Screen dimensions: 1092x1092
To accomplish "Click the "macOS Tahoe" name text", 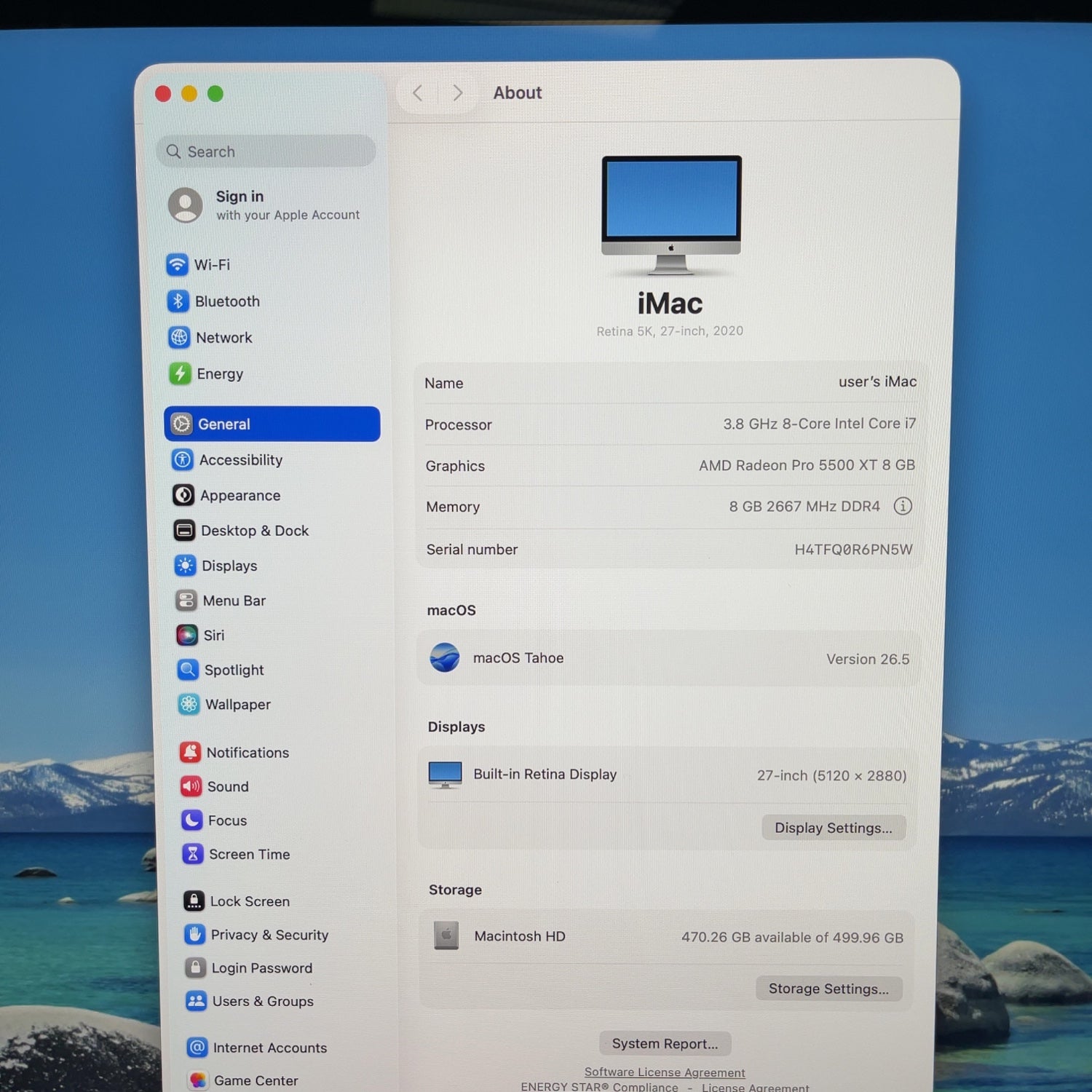I will pos(518,658).
